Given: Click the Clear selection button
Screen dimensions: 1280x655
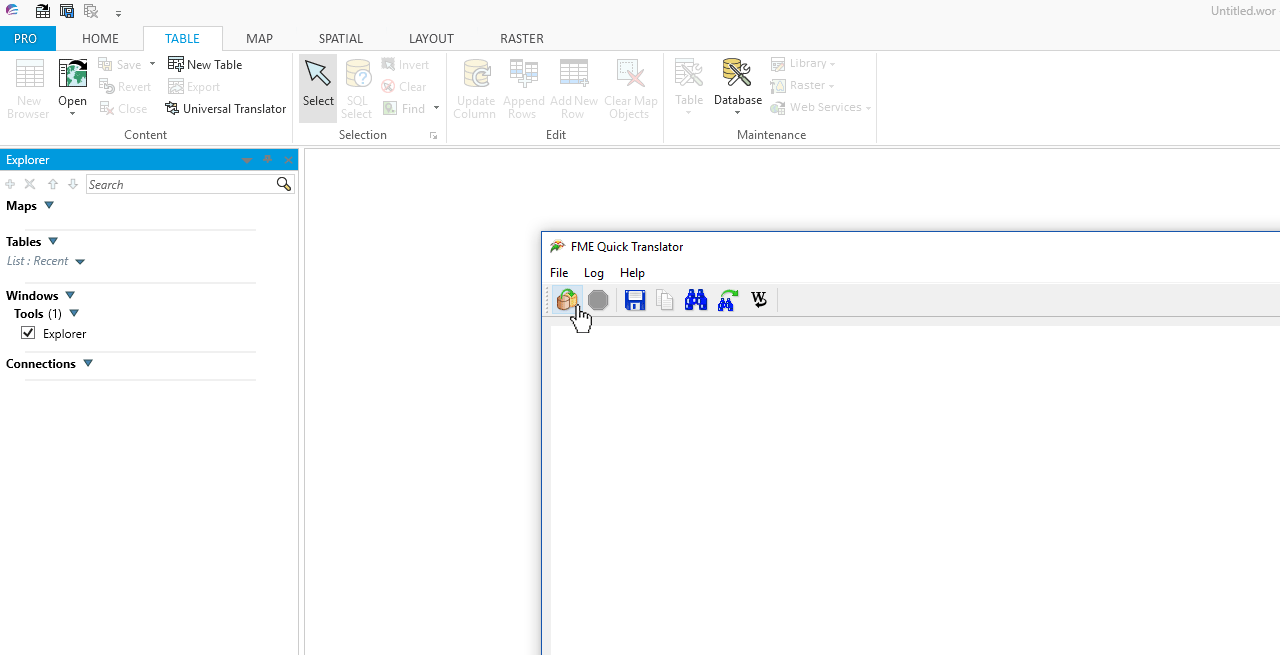Looking at the screenshot, I should pos(404,87).
